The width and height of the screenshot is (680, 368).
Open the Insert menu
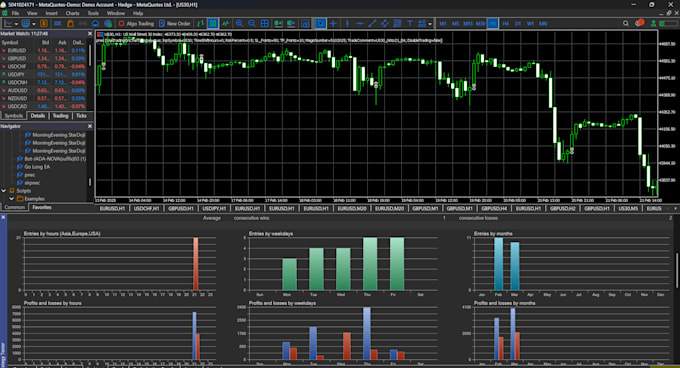coord(51,13)
